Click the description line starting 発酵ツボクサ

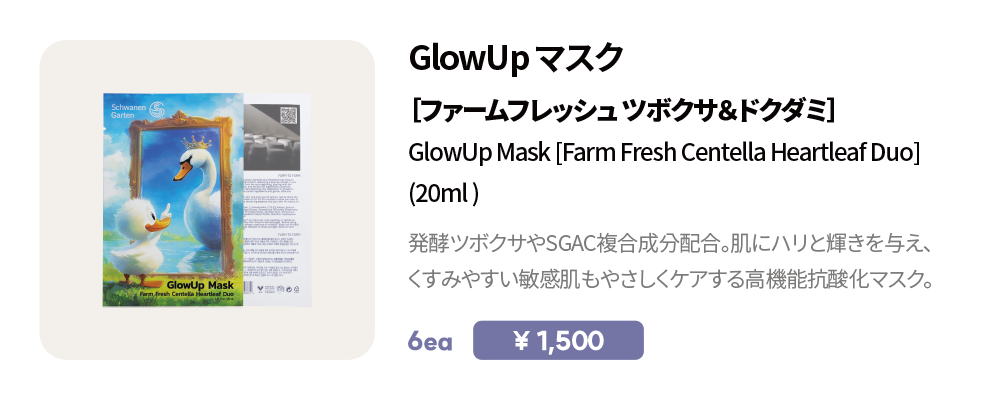coord(670,243)
